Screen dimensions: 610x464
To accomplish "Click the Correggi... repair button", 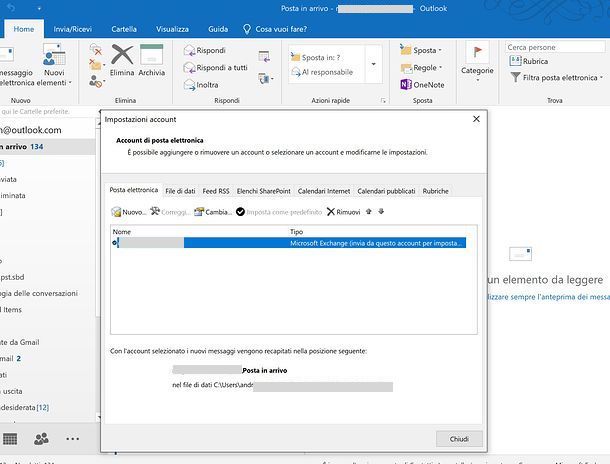I will 170,212.
